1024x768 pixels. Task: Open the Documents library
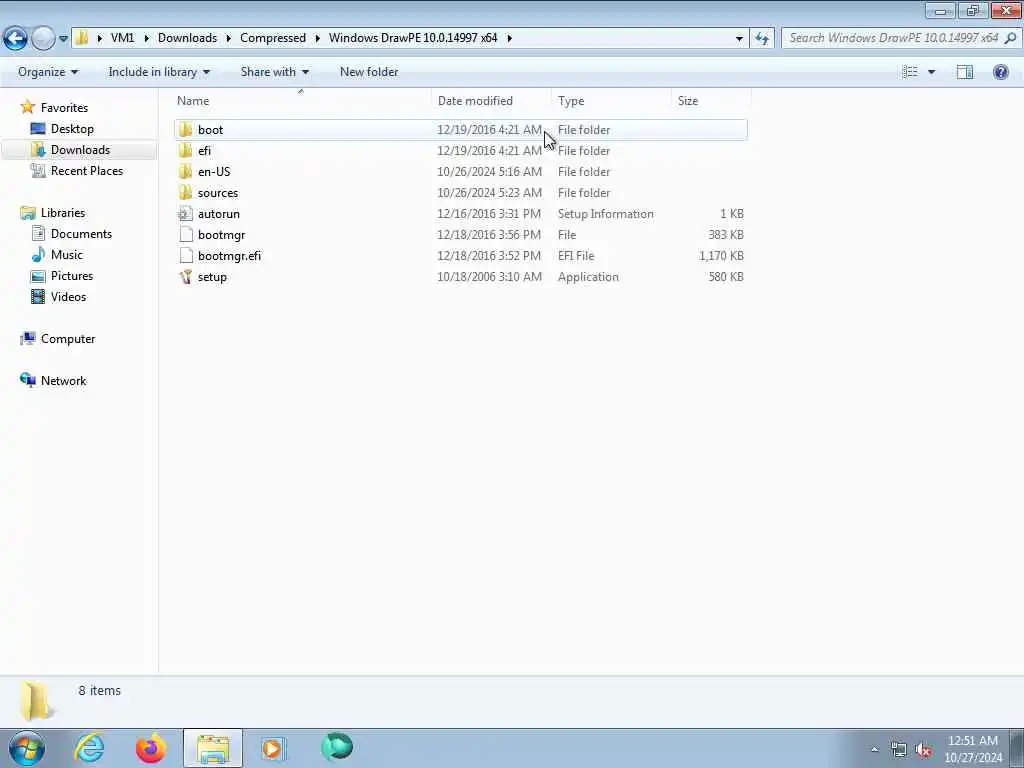(x=81, y=234)
